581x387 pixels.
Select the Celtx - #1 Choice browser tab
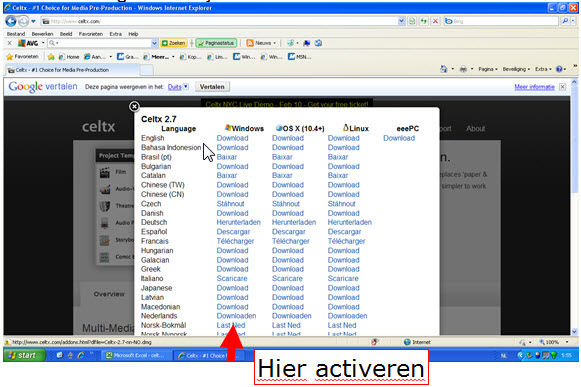coord(73,70)
